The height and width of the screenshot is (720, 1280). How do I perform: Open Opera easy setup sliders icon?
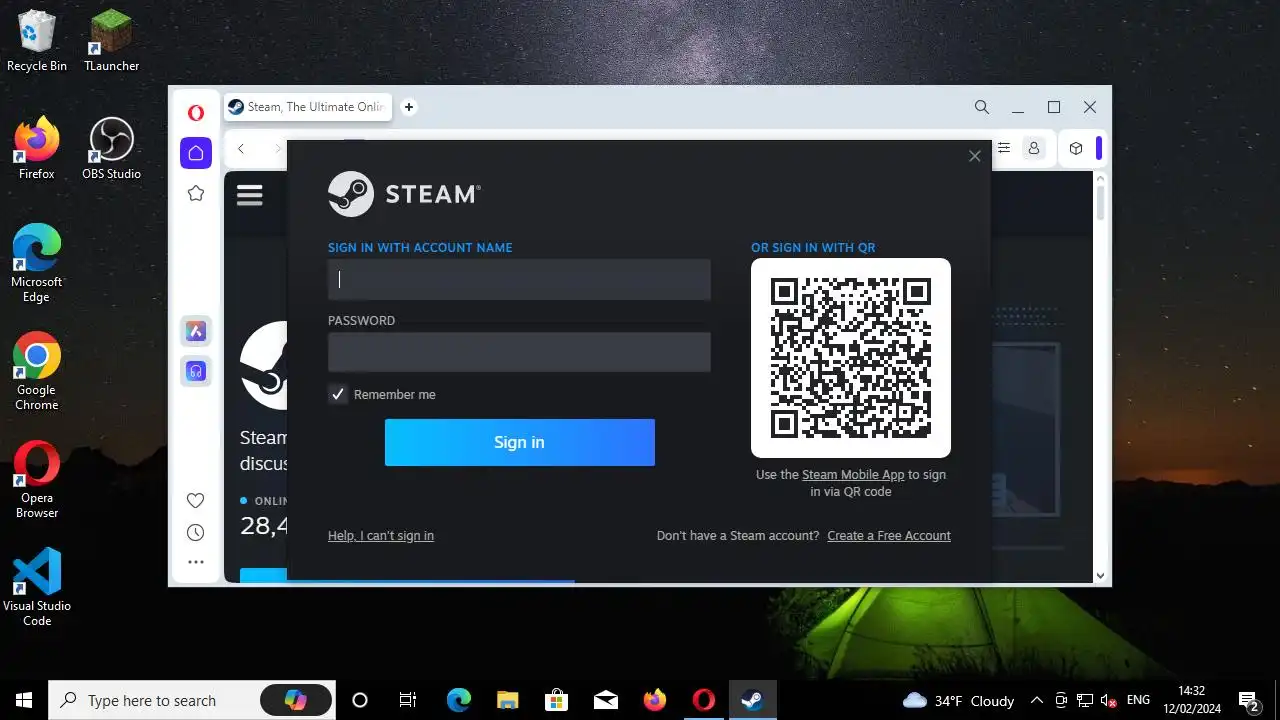1004,148
